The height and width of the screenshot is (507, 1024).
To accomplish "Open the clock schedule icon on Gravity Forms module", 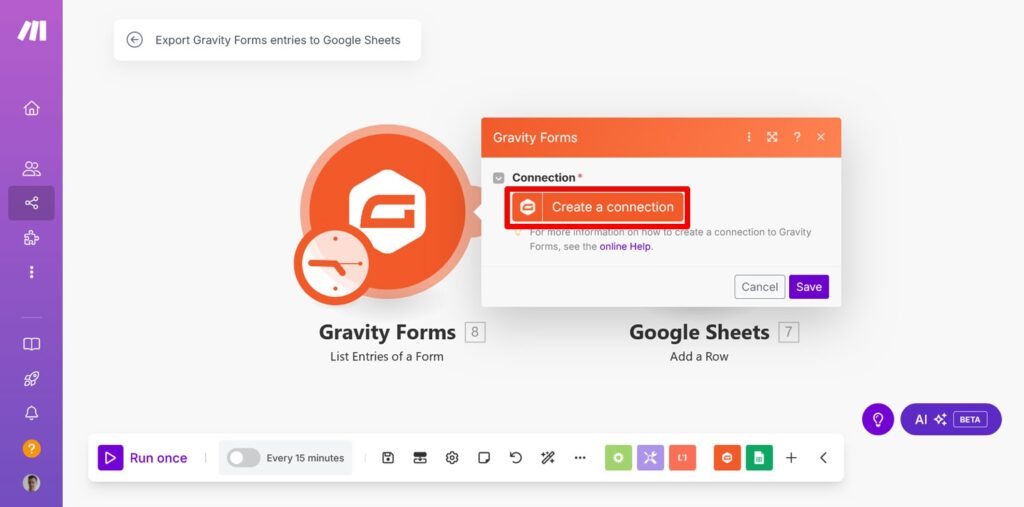I will [335, 265].
